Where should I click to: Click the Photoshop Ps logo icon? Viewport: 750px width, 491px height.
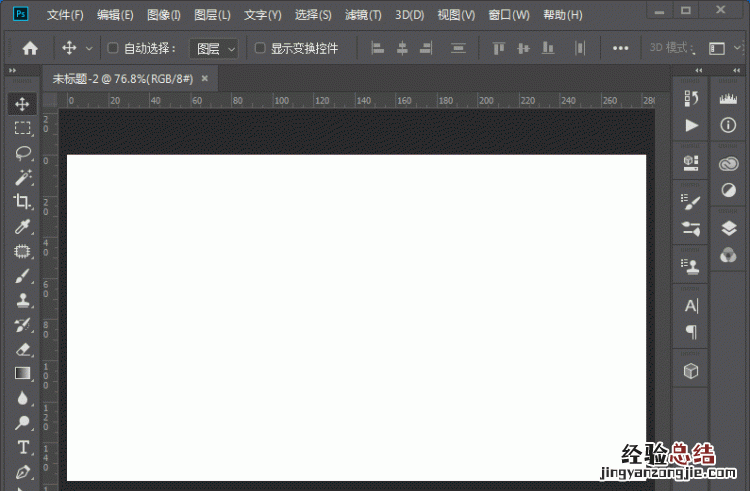point(20,14)
